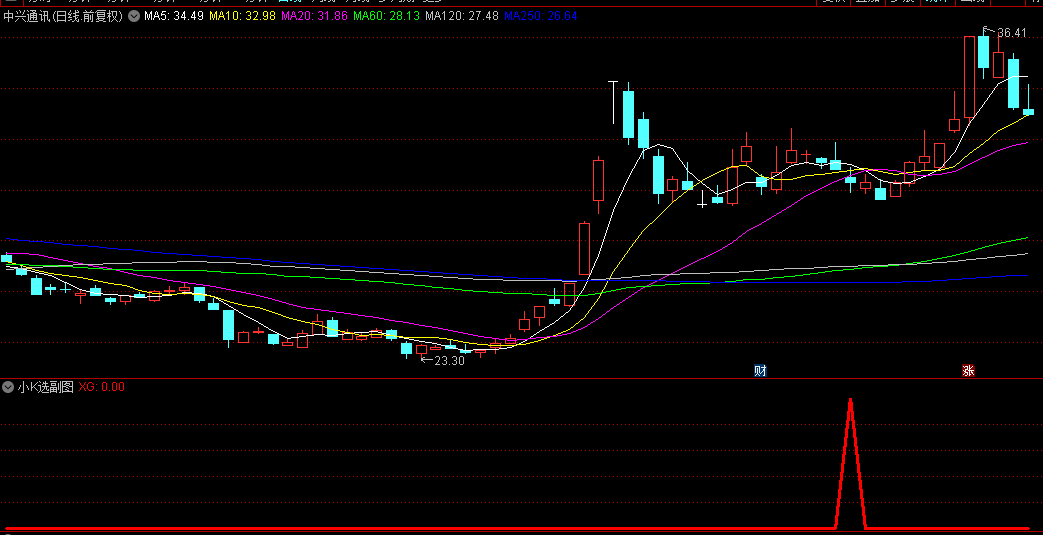The width and height of the screenshot is (1043, 535).
Task: Click the MA20: 31.86 label
Action: [x=315, y=16]
